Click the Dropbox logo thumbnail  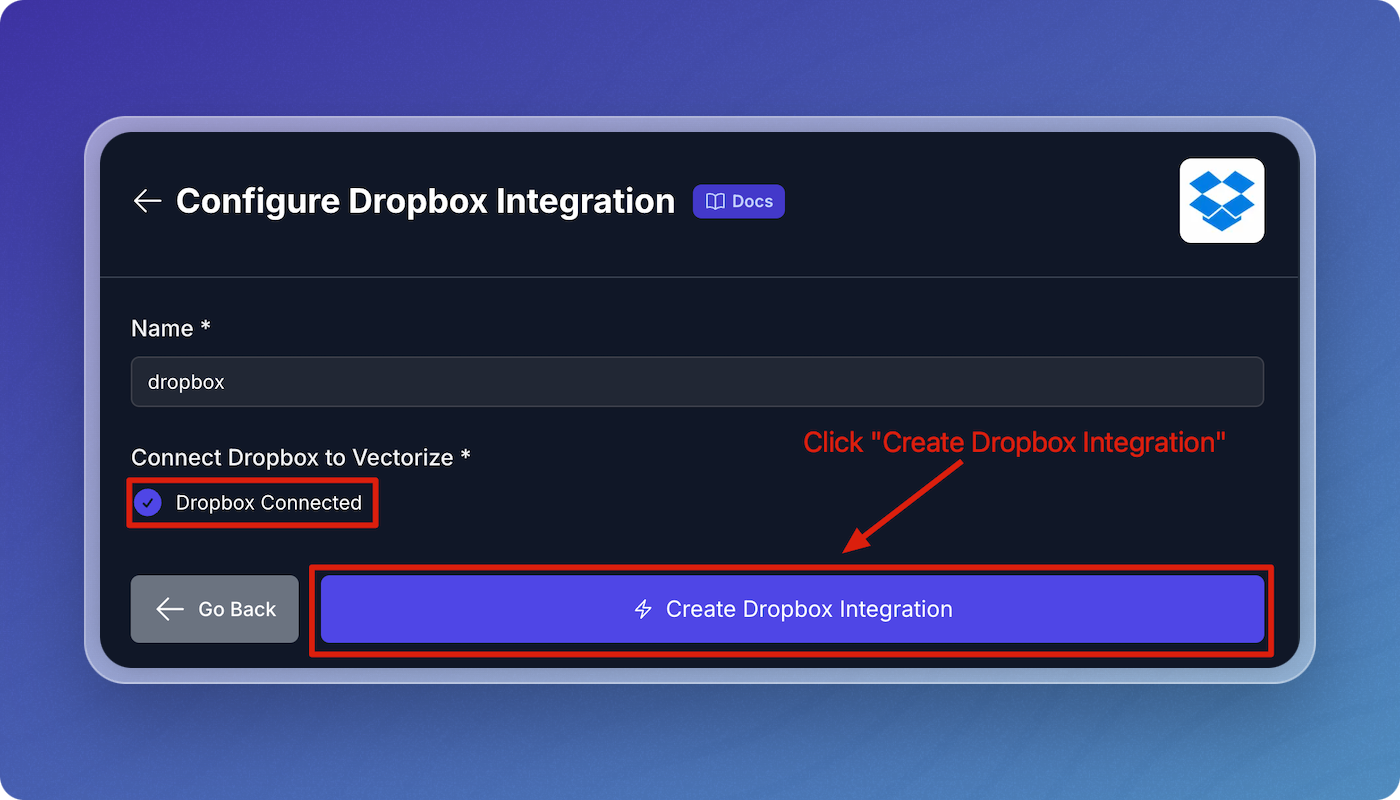coord(1222,200)
